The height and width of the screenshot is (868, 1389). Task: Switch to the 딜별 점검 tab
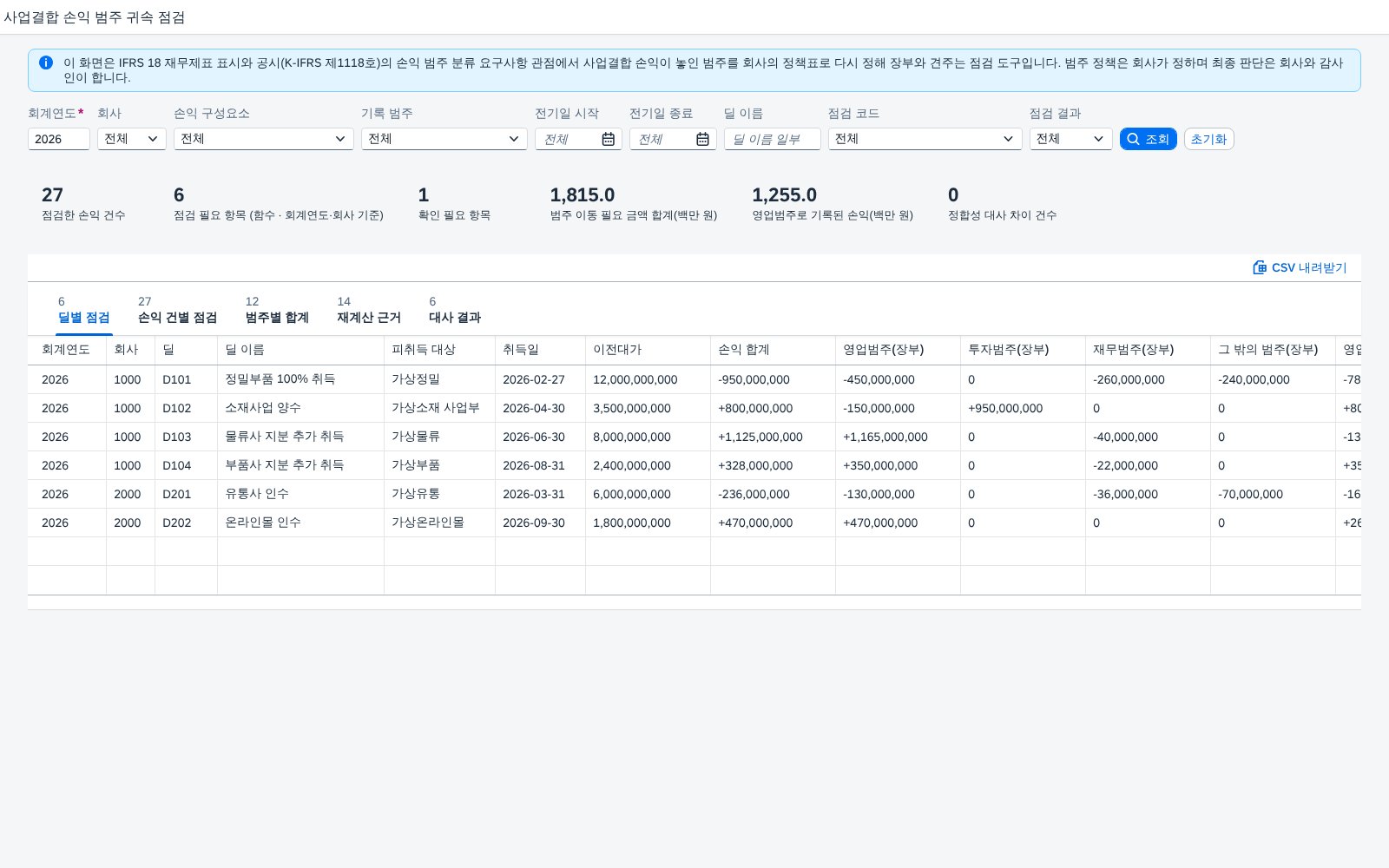tap(83, 310)
